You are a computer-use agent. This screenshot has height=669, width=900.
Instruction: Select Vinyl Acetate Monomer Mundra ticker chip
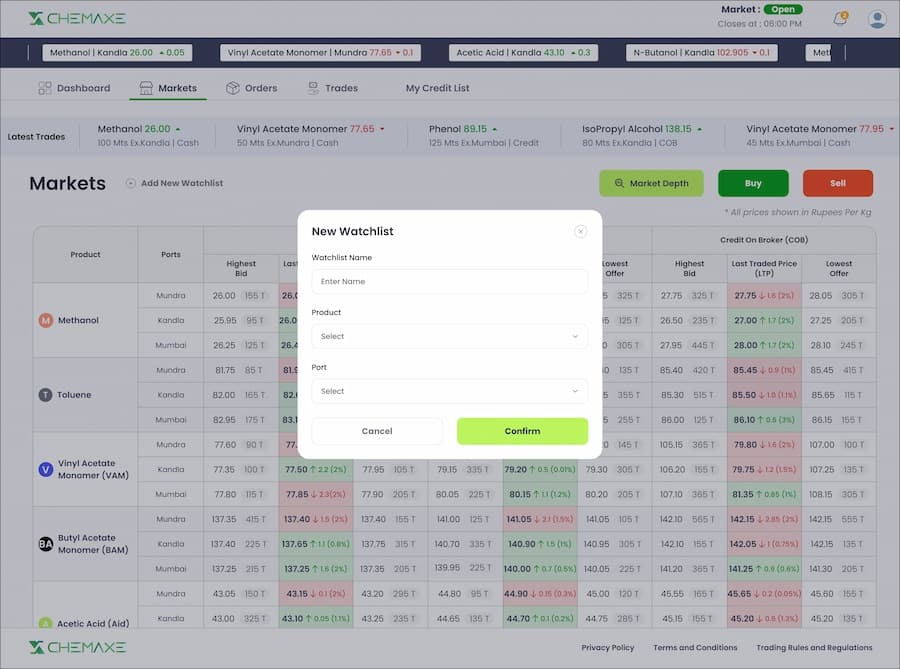click(320, 52)
